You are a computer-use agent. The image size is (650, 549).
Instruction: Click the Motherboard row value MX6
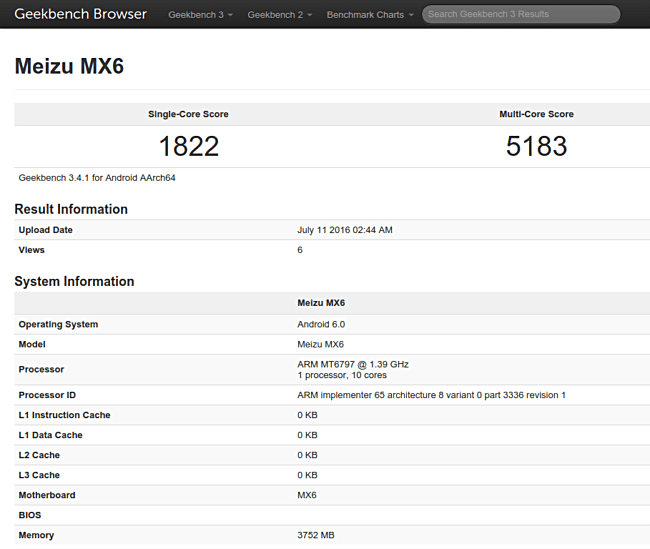307,495
